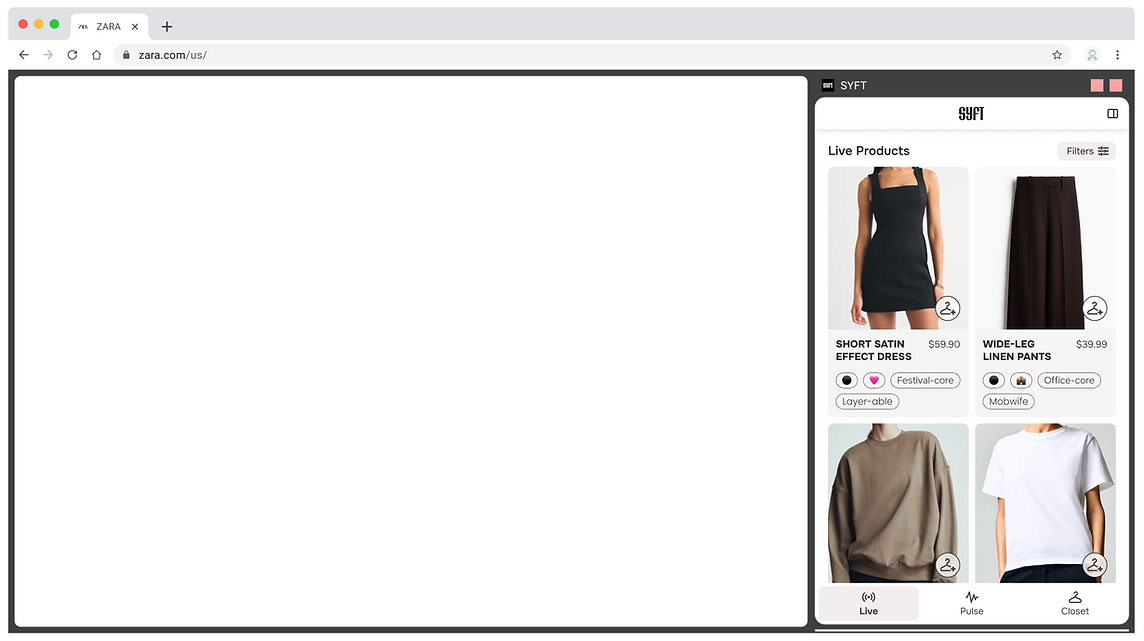
Task: Click briefcase tag on linen pants
Action: click(x=1021, y=380)
